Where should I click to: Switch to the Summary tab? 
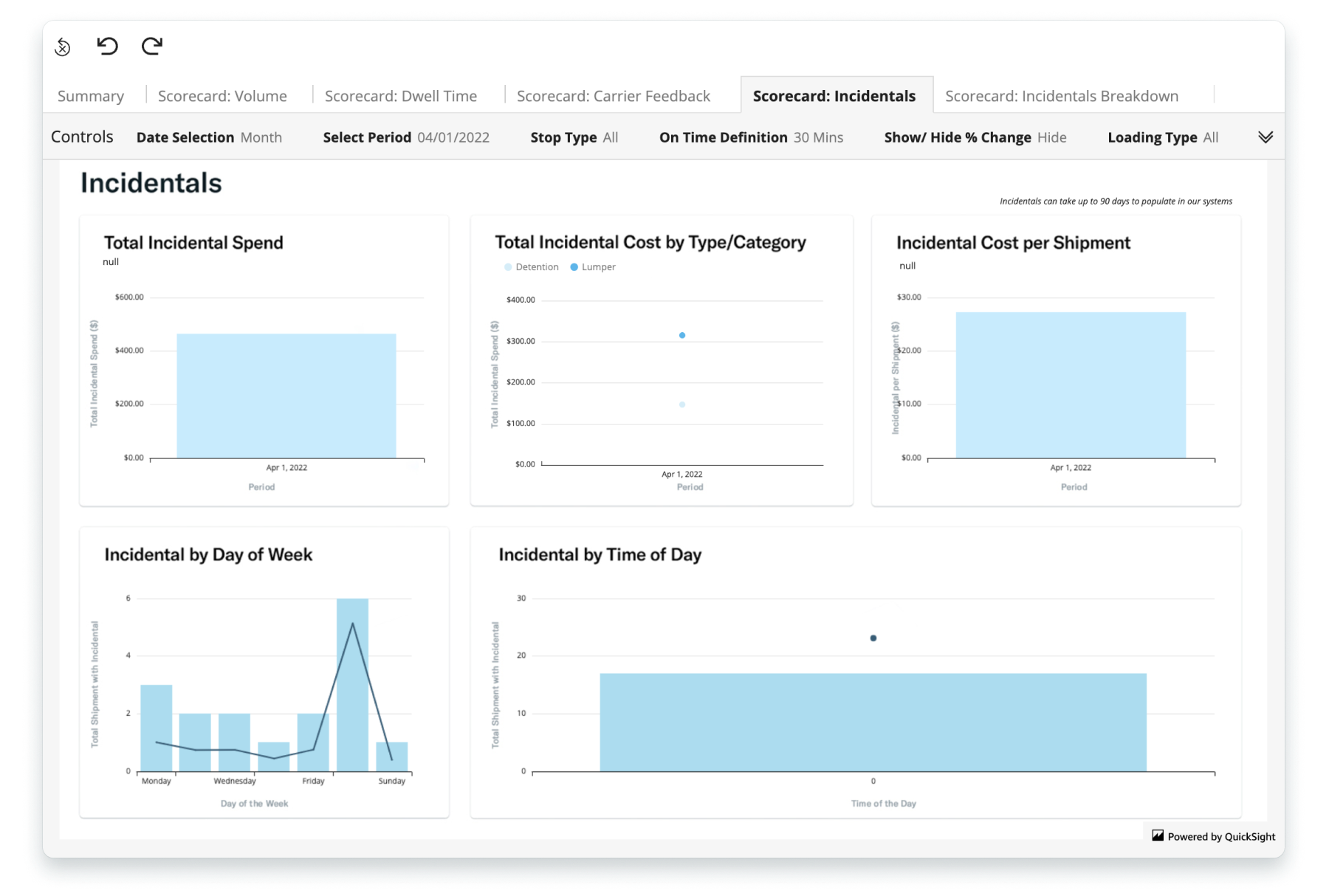coord(91,96)
